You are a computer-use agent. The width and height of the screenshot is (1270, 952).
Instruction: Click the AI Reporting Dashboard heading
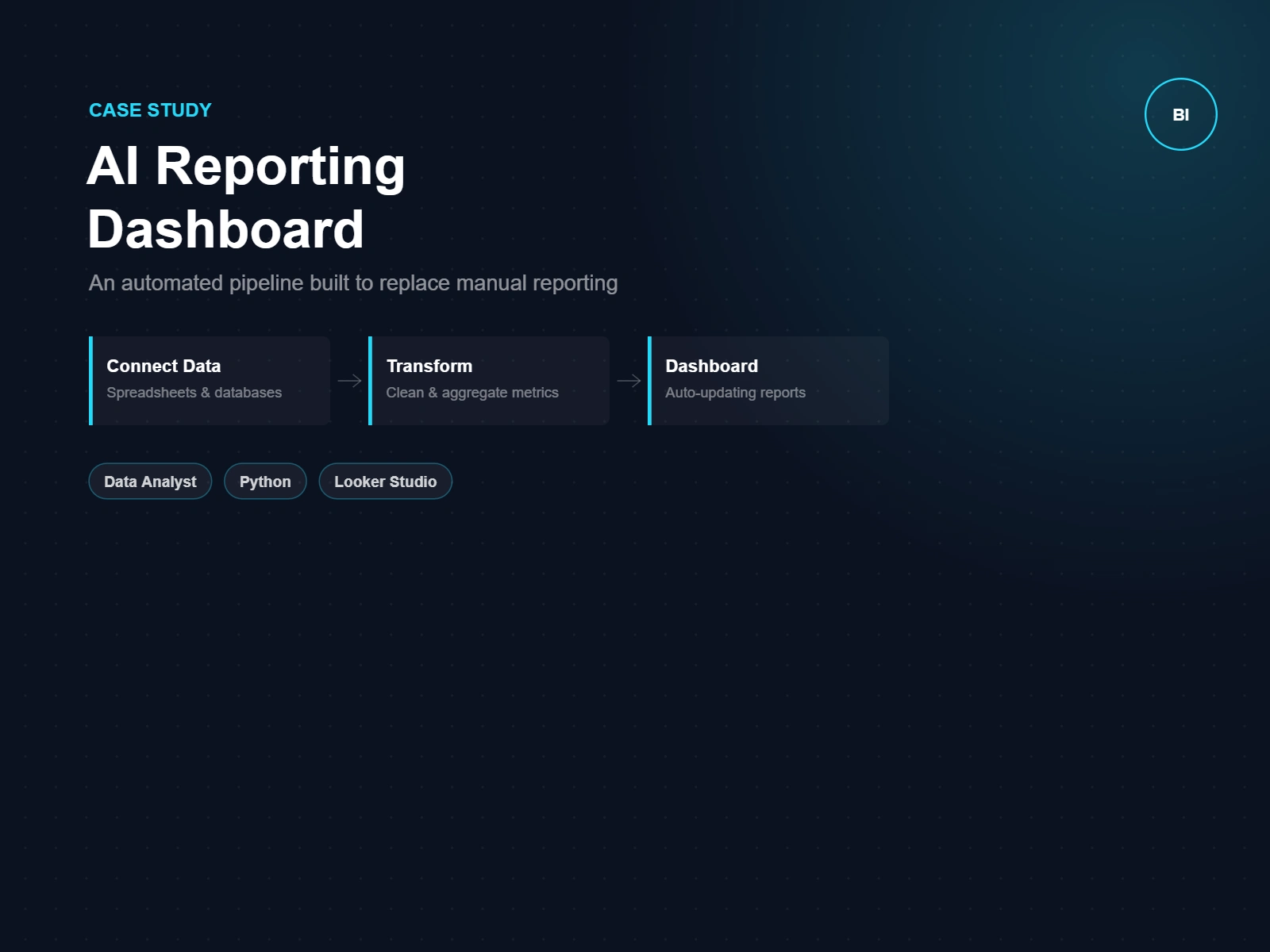pos(246,198)
